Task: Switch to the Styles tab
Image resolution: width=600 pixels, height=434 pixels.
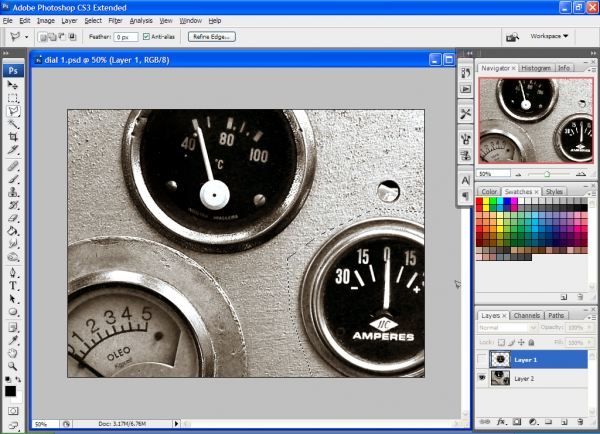Action: click(x=554, y=191)
